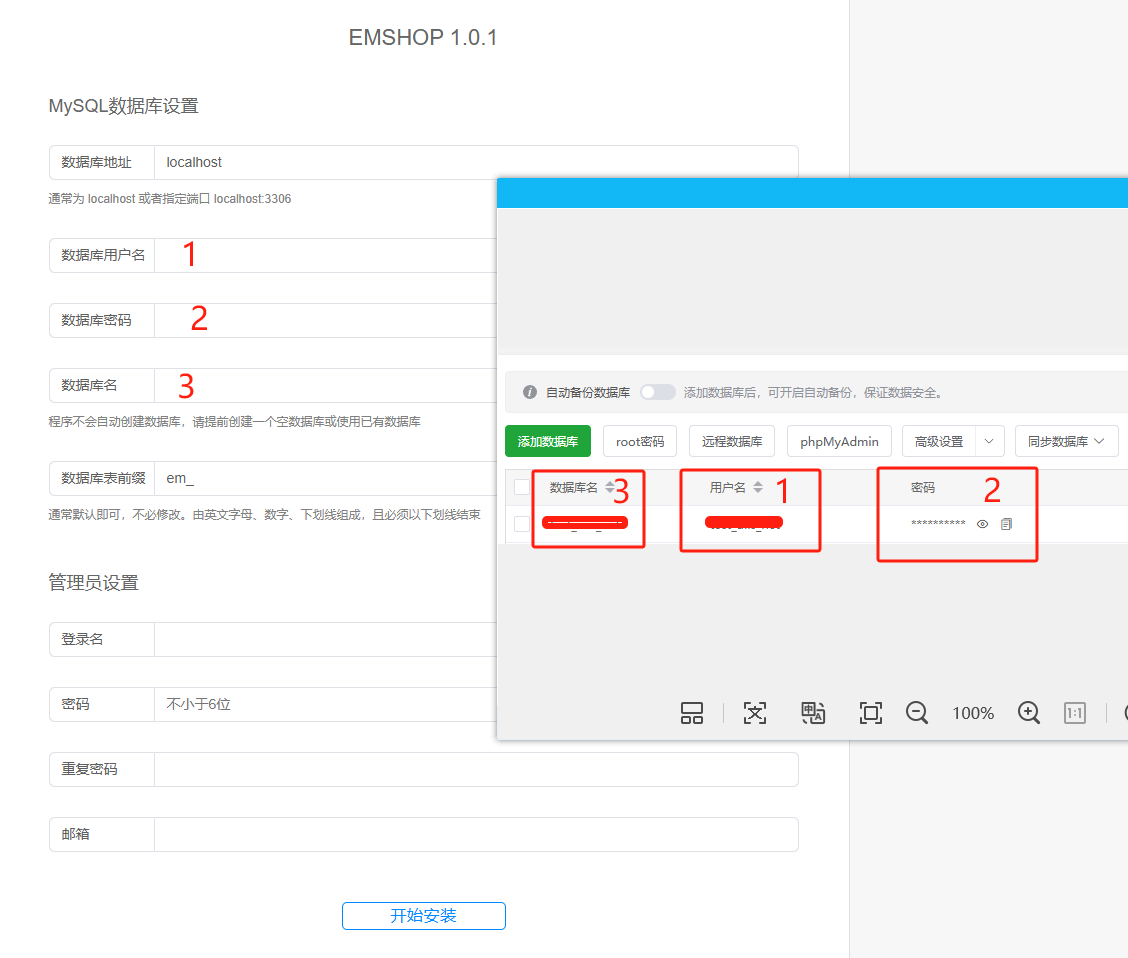Click the fullscreen icon in viewer toolbar
The height and width of the screenshot is (958, 1128).
pos(871,713)
